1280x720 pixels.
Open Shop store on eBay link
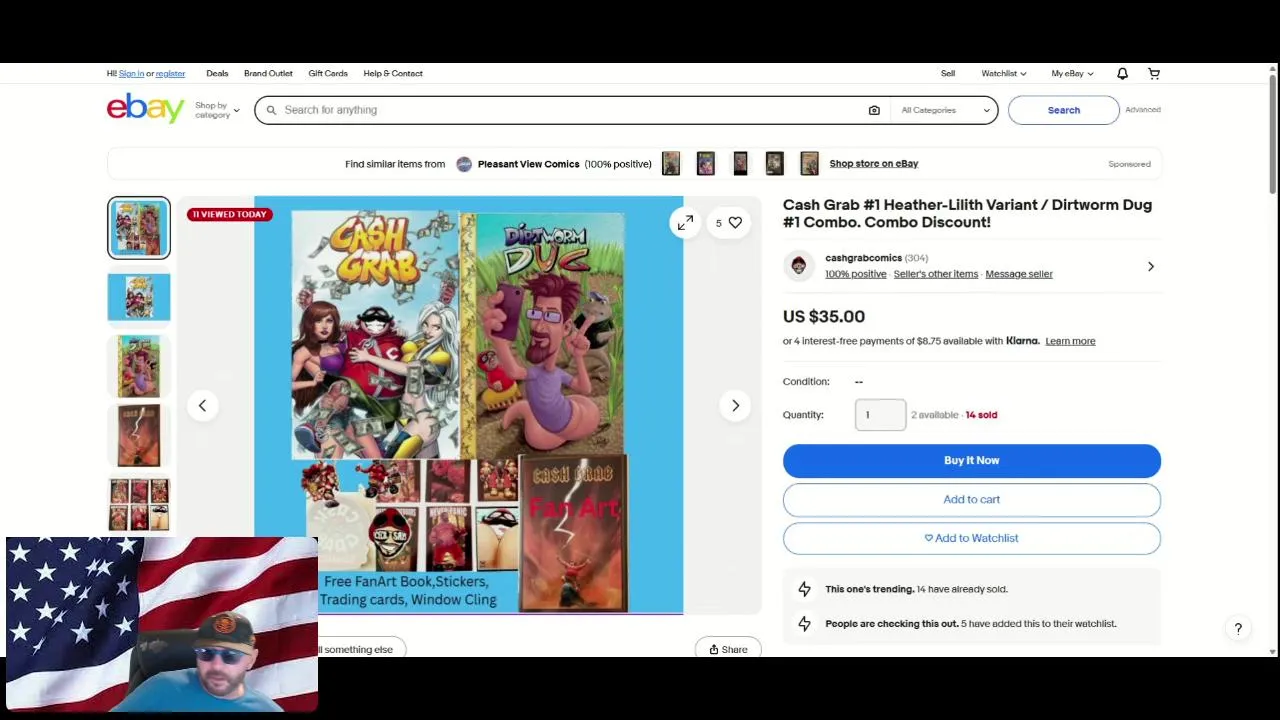[874, 164]
